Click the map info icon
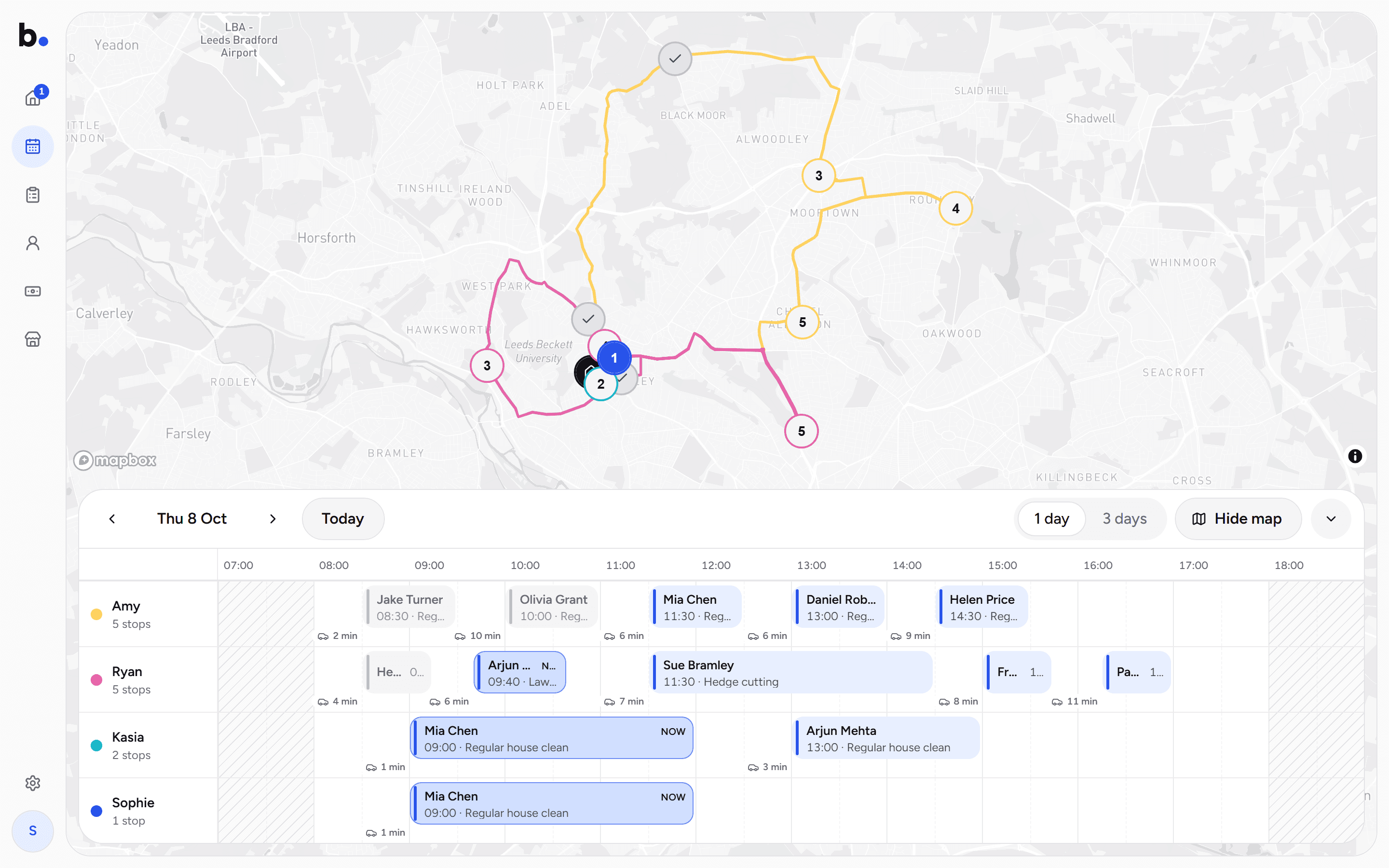This screenshot has width=1389, height=868. (1355, 456)
